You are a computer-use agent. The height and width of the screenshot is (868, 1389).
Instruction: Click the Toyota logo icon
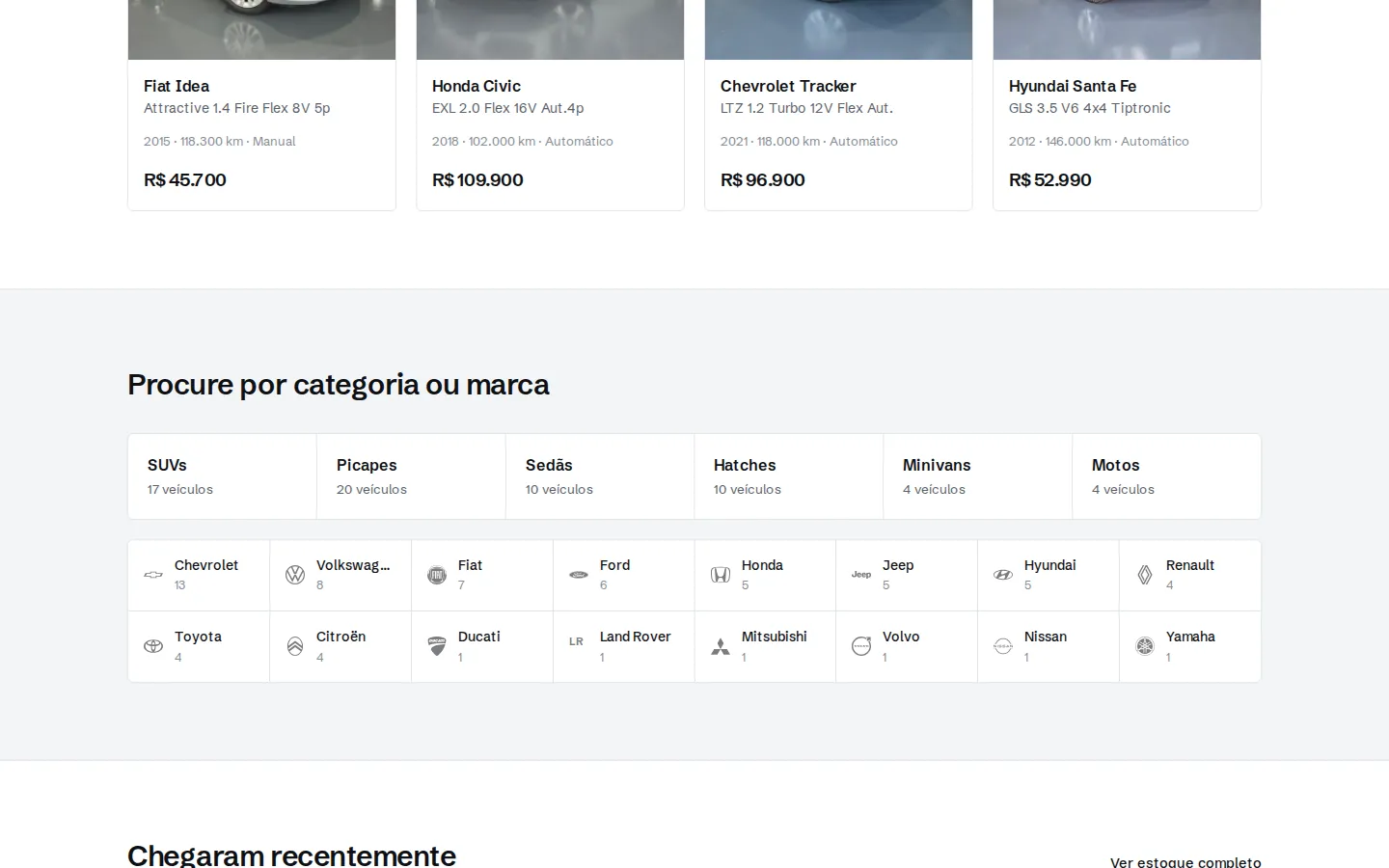[x=153, y=646]
